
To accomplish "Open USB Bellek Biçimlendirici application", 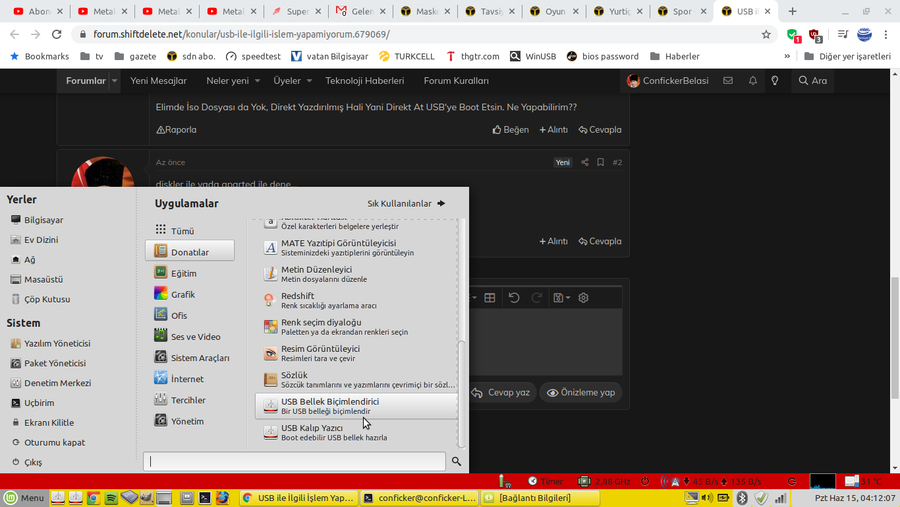I will coord(356,406).
